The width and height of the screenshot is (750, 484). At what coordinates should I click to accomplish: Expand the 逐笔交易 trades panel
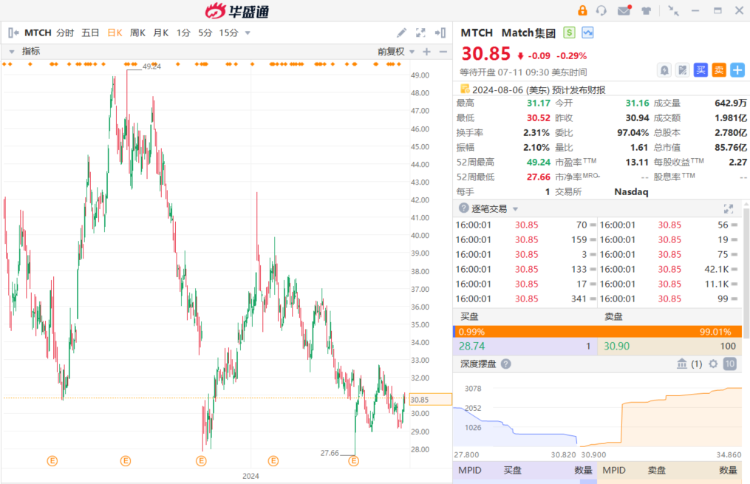pyautogui.click(x=728, y=209)
